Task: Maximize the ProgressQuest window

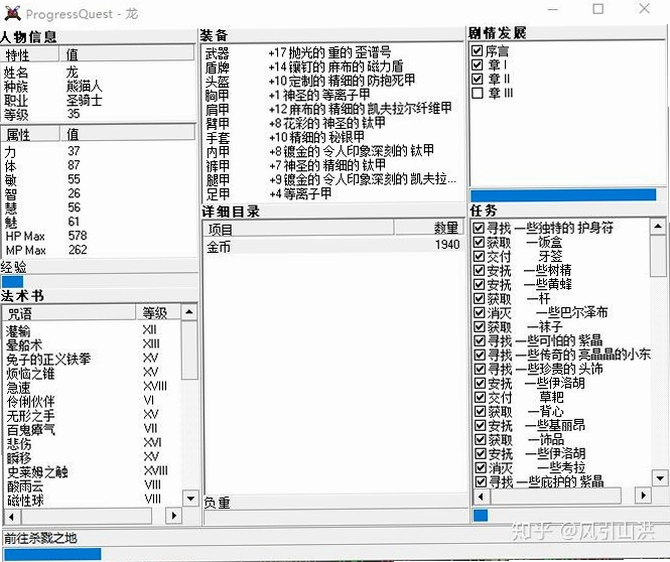Action: (598, 9)
